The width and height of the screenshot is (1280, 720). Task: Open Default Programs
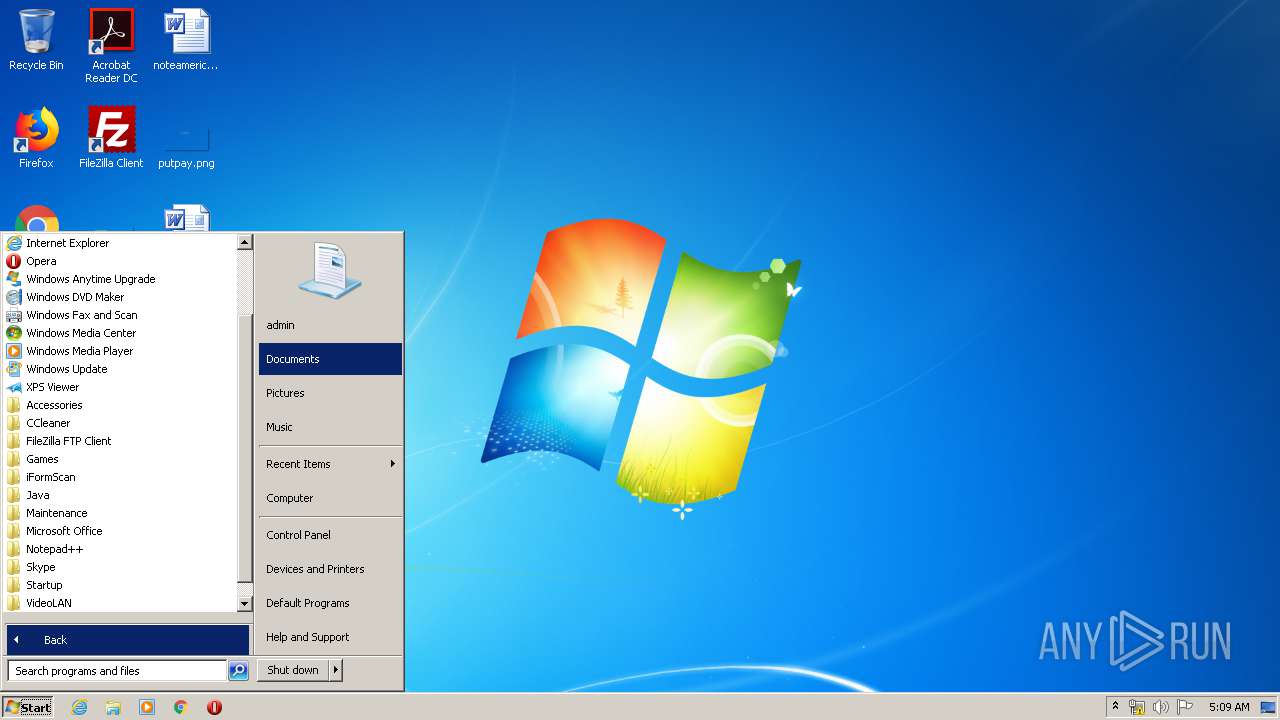tap(330, 603)
